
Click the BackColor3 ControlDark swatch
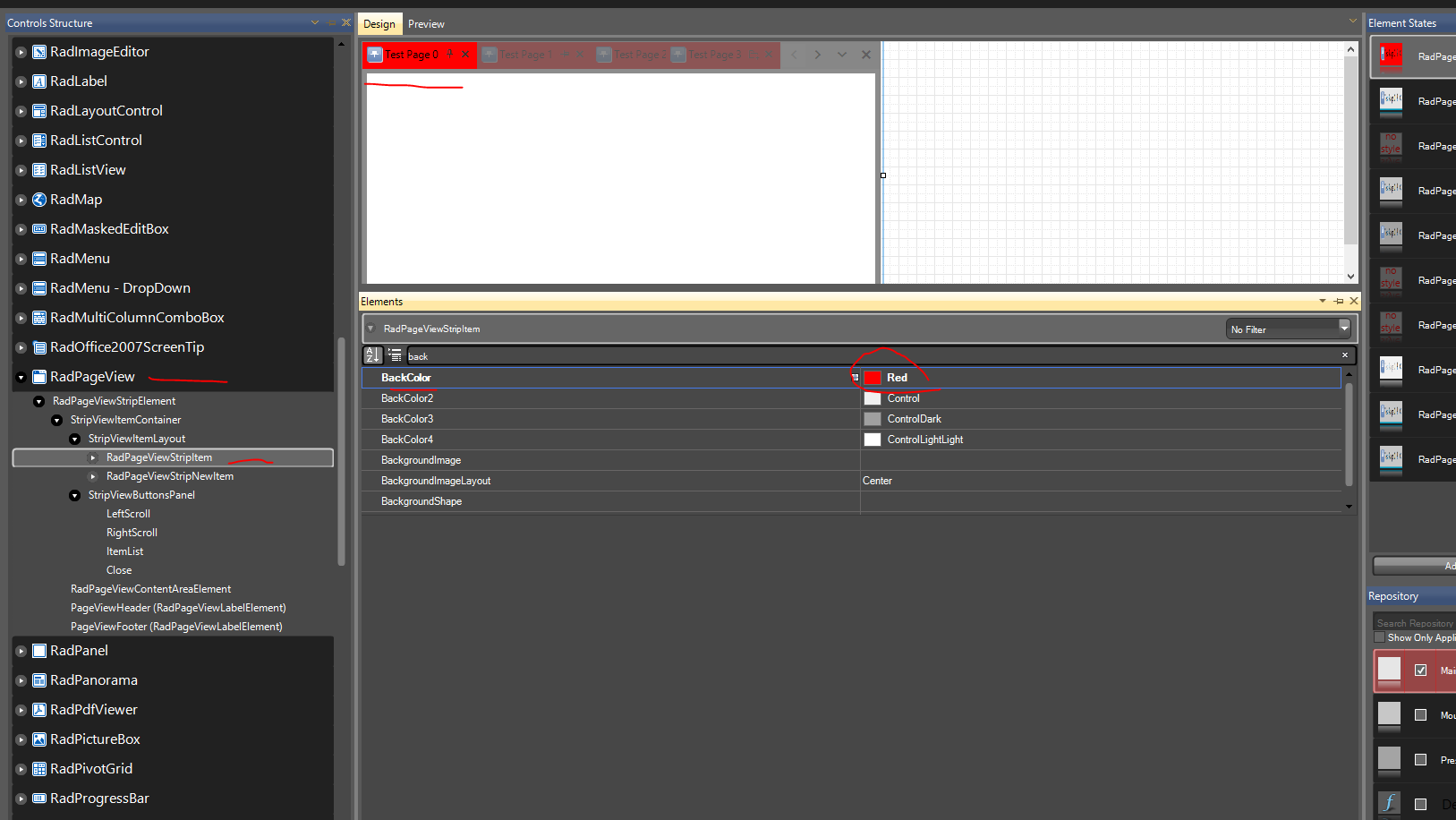click(x=873, y=419)
